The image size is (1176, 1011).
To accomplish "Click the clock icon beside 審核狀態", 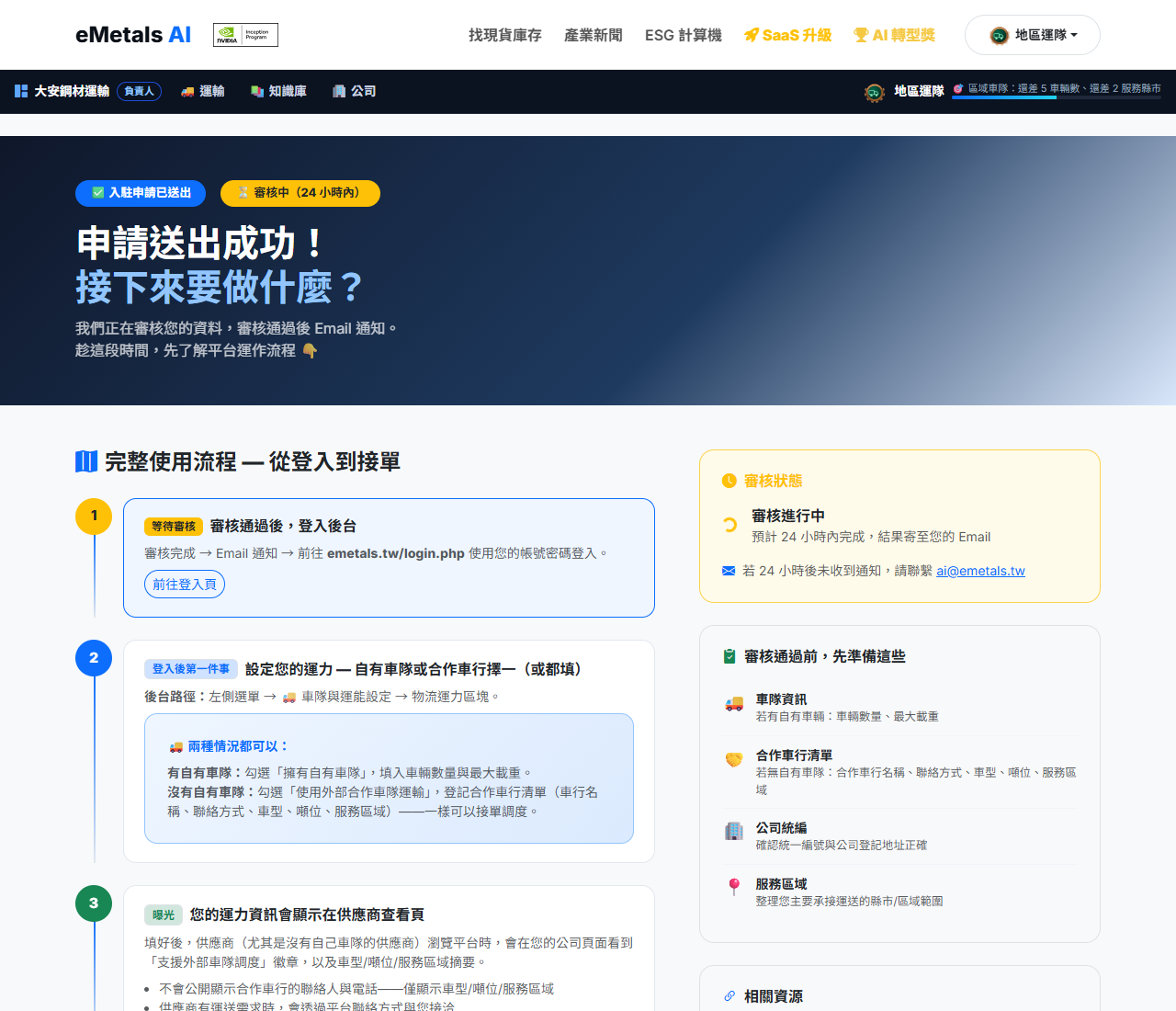I will pyautogui.click(x=729, y=481).
